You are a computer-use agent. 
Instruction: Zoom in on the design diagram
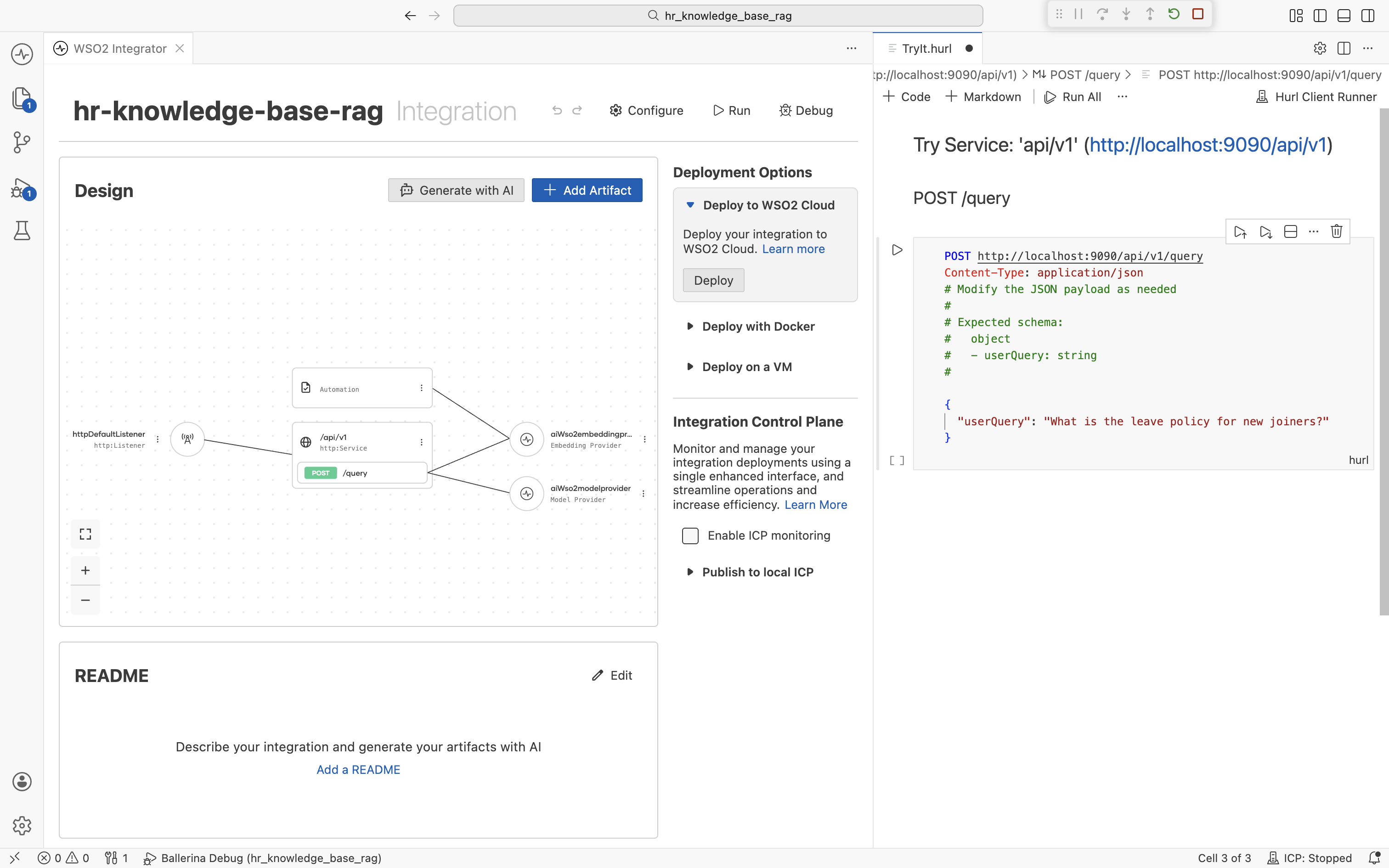pyautogui.click(x=85, y=570)
